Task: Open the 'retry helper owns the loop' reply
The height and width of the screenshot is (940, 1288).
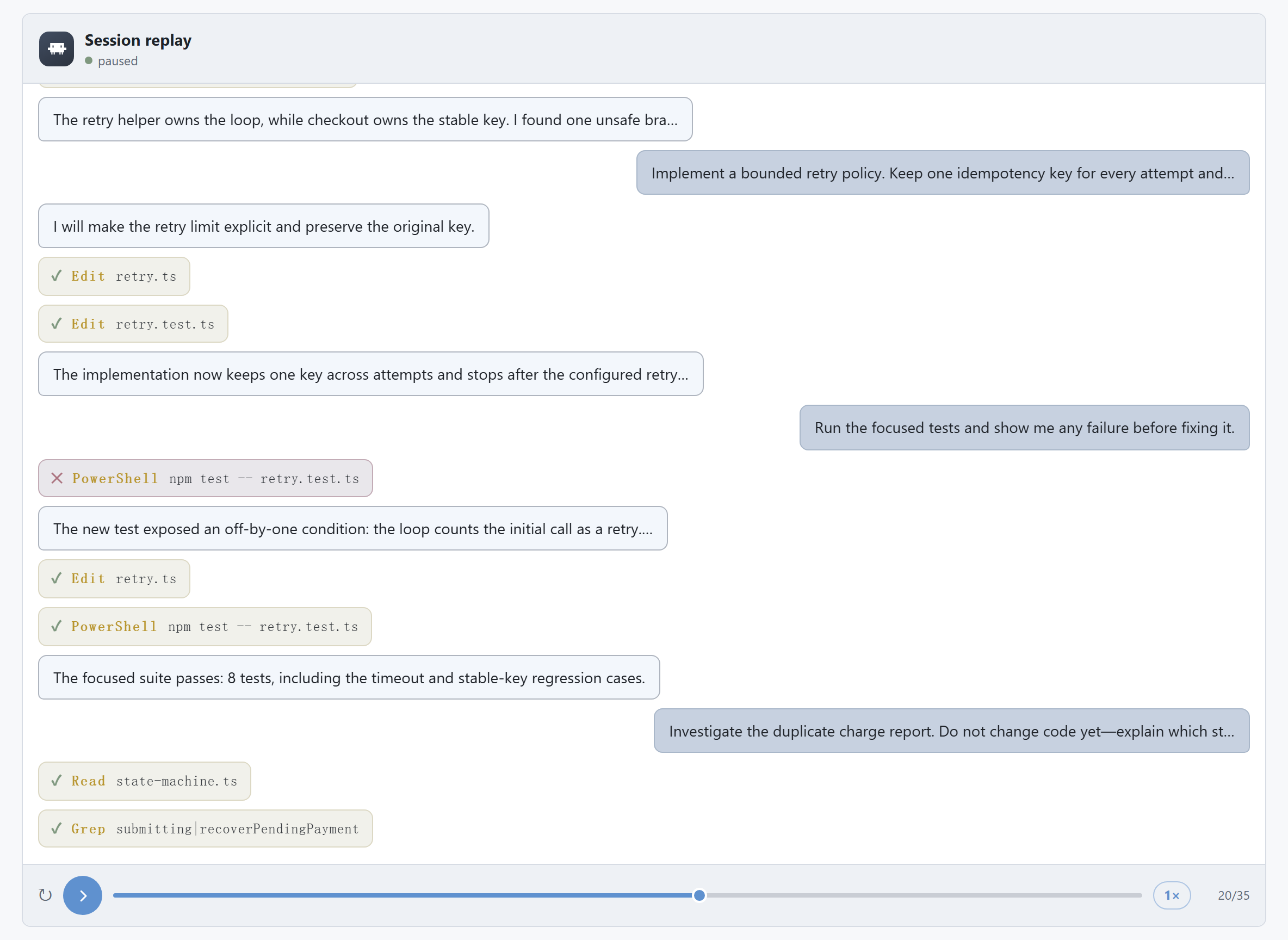Action: [365, 120]
